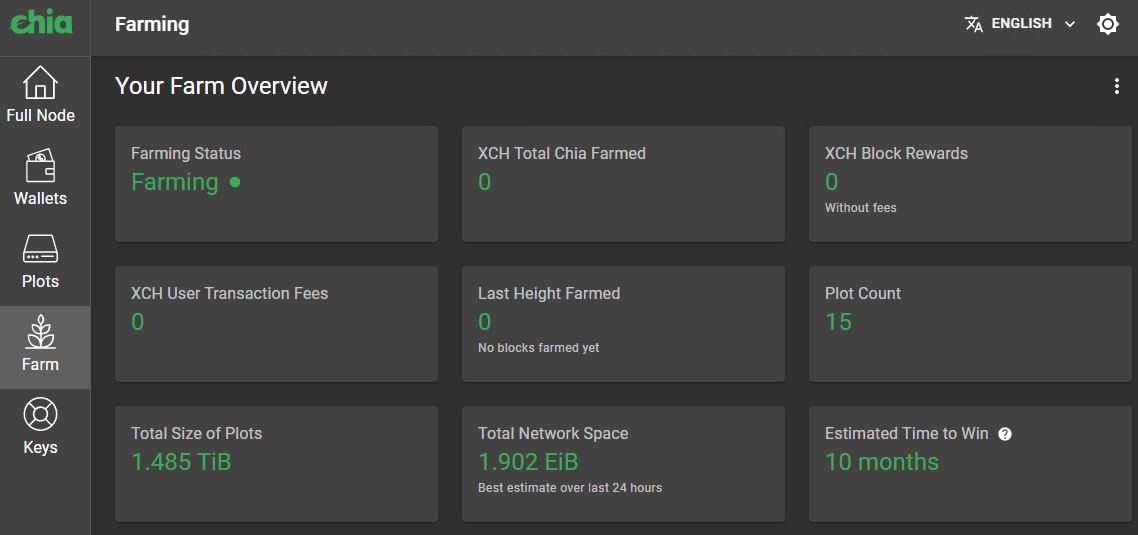Click the green farming status dot
The height and width of the screenshot is (535, 1138).
pyautogui.click(x=235, y=182)
